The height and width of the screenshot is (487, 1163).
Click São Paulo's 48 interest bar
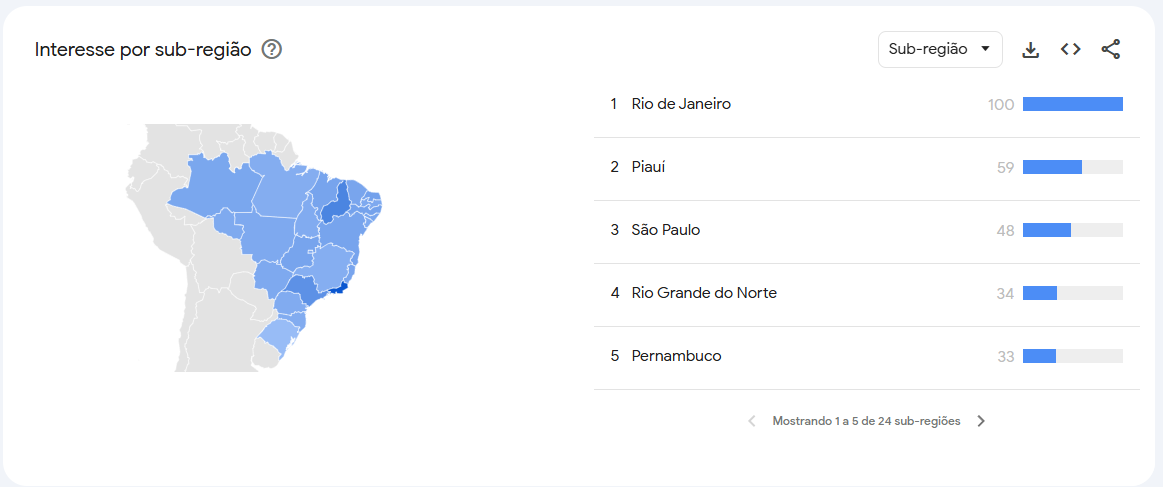click(x=1072, y=230)
